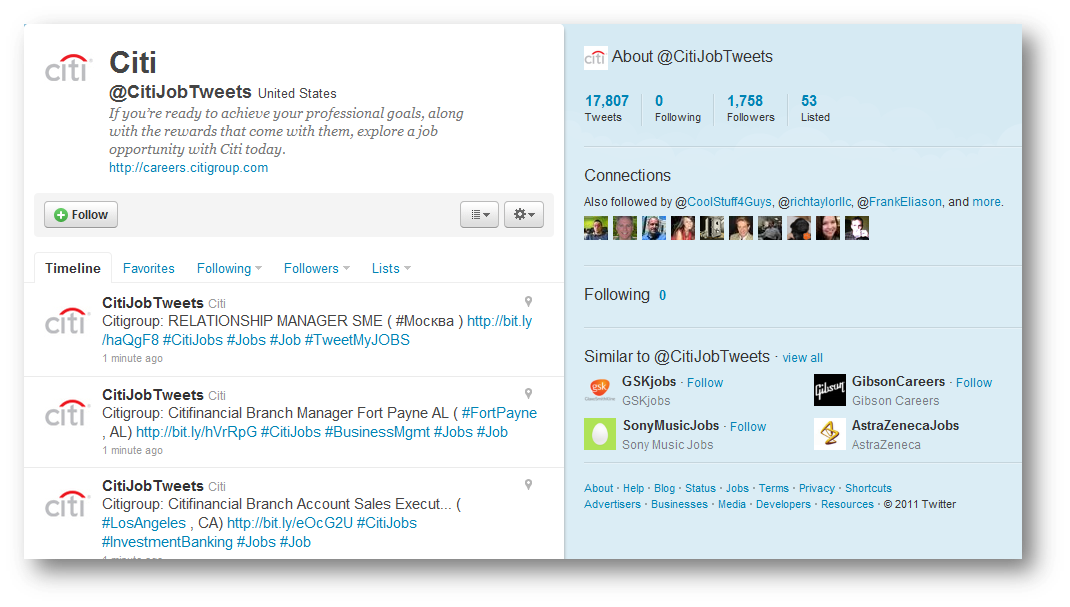Click the Citi logo profile picture

coord(68,70)
